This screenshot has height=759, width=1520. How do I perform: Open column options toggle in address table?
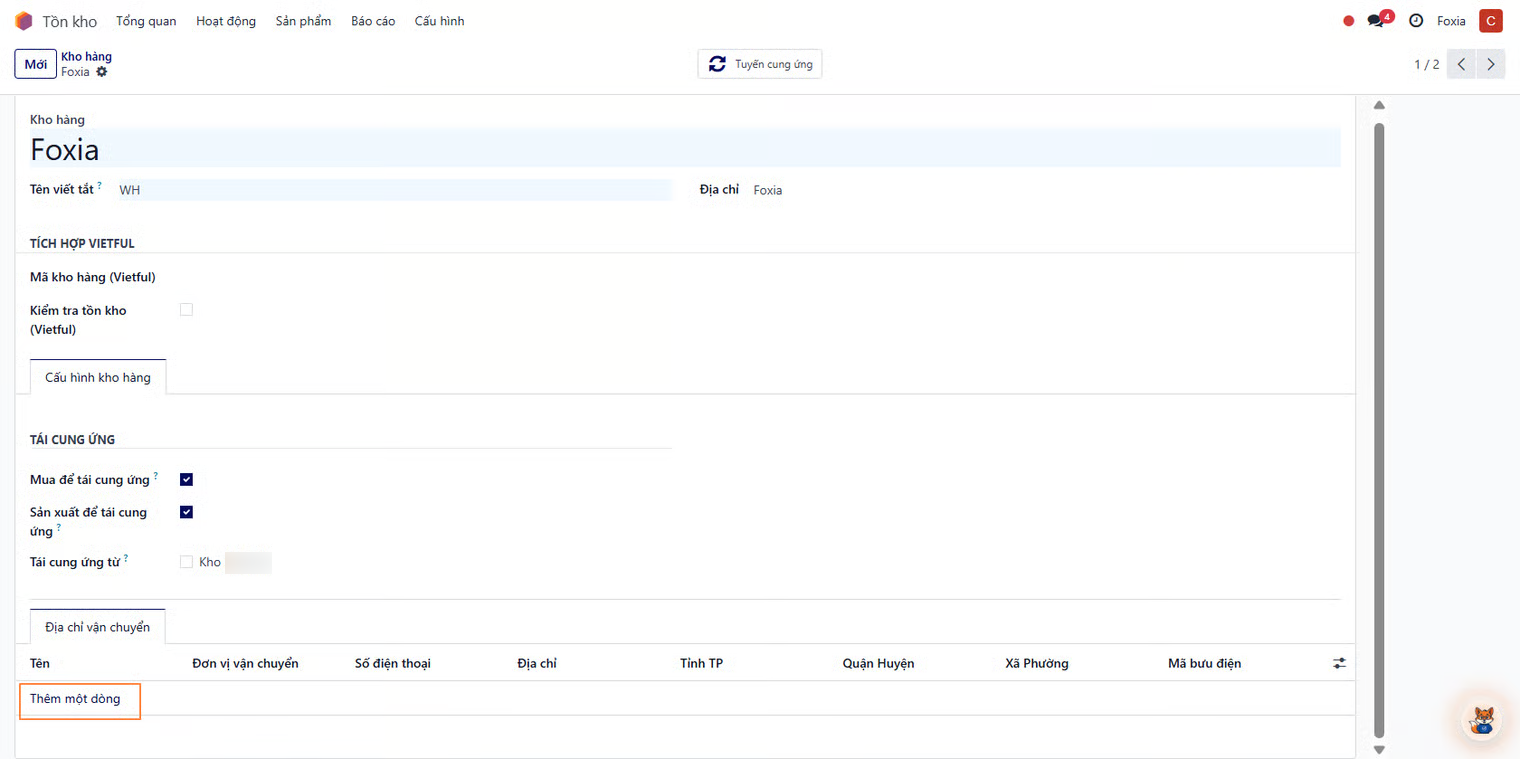(x=1339, y=663)
